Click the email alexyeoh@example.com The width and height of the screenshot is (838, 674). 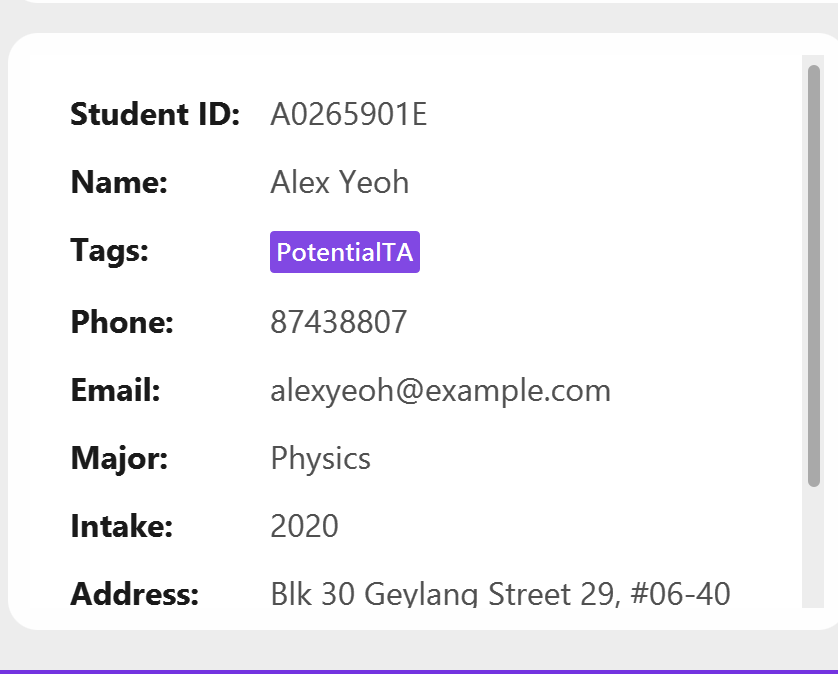[x=440, y=390]
